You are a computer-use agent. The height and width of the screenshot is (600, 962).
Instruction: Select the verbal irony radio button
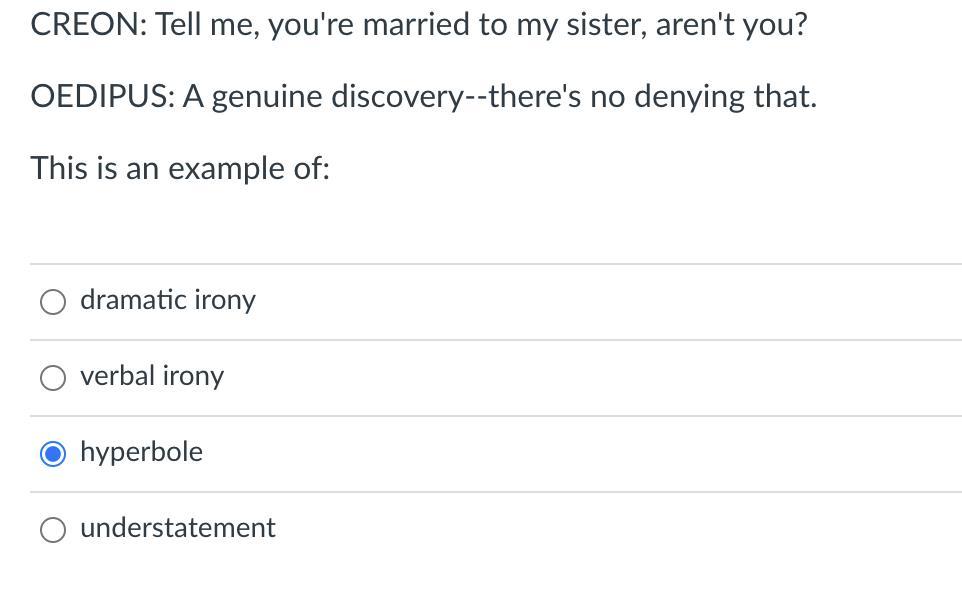[x=53, y=377]
